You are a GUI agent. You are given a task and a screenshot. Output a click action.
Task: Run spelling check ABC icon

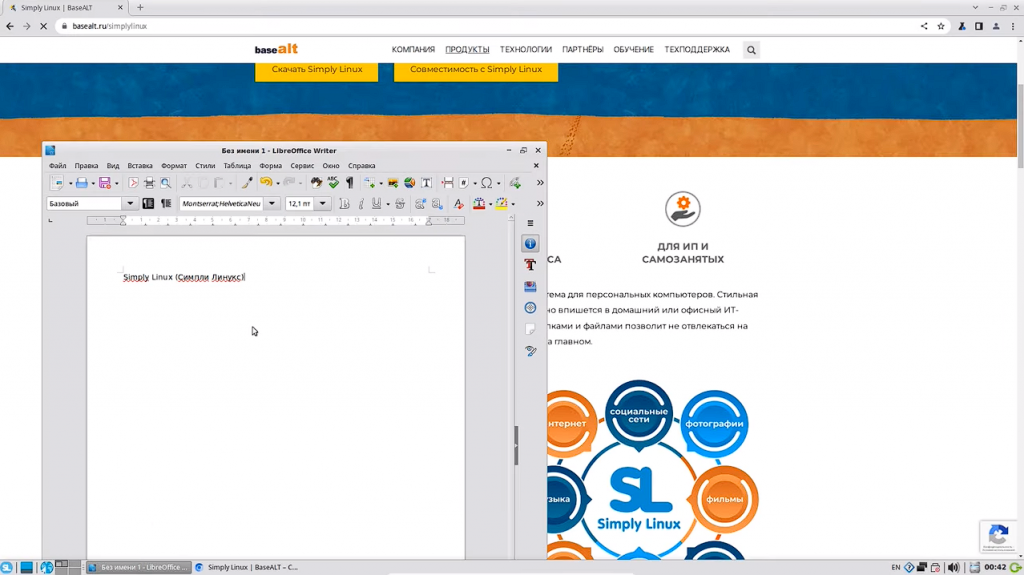click(x=333, y=183)
